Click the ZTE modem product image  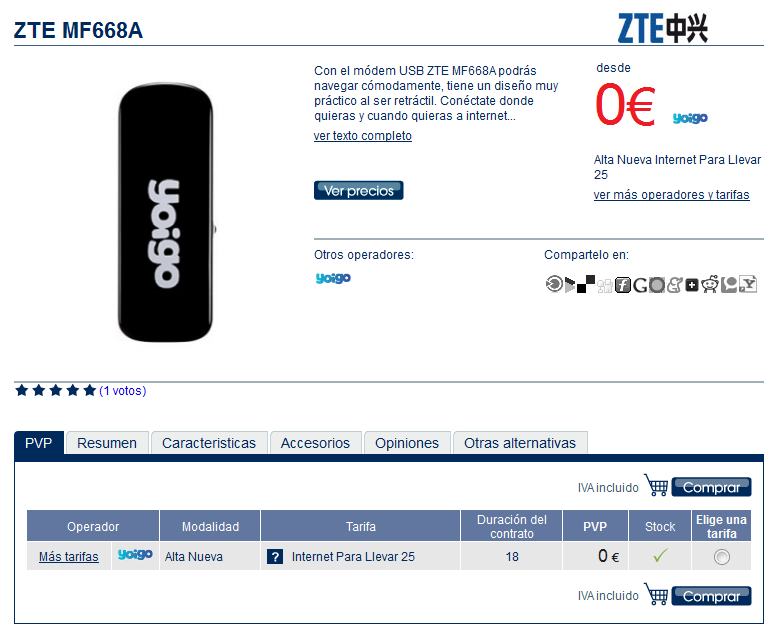tap(165, 212)
